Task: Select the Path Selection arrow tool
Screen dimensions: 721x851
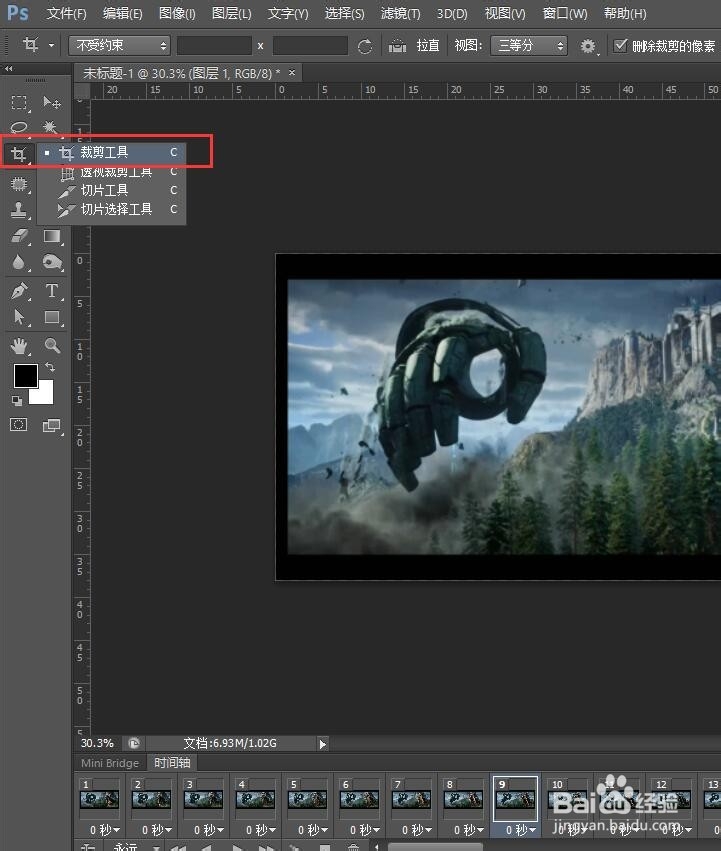Action: [x=19, y=317]
